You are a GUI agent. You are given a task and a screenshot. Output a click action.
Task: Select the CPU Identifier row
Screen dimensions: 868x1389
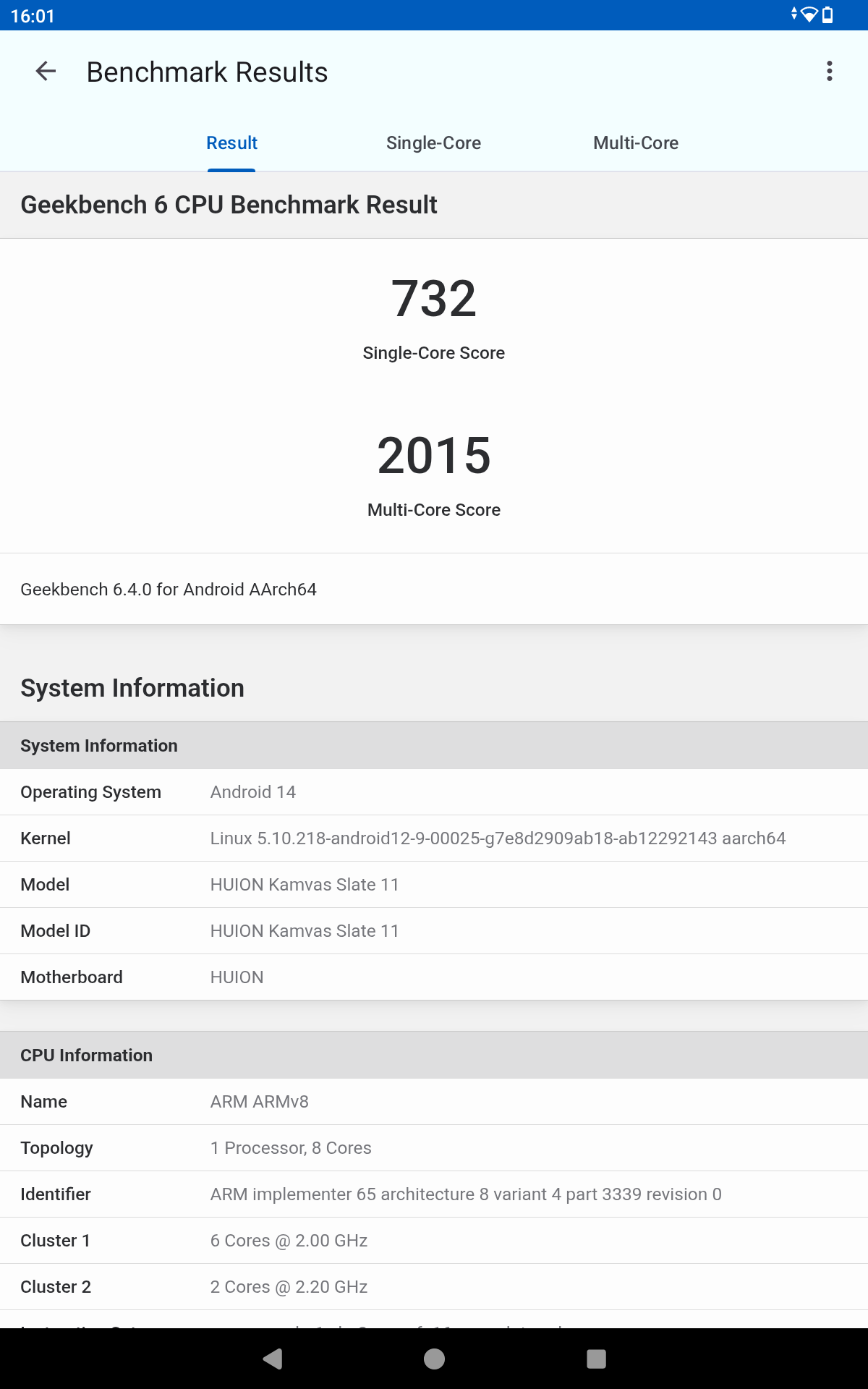pyautogui.click(x=434, y=1194)
